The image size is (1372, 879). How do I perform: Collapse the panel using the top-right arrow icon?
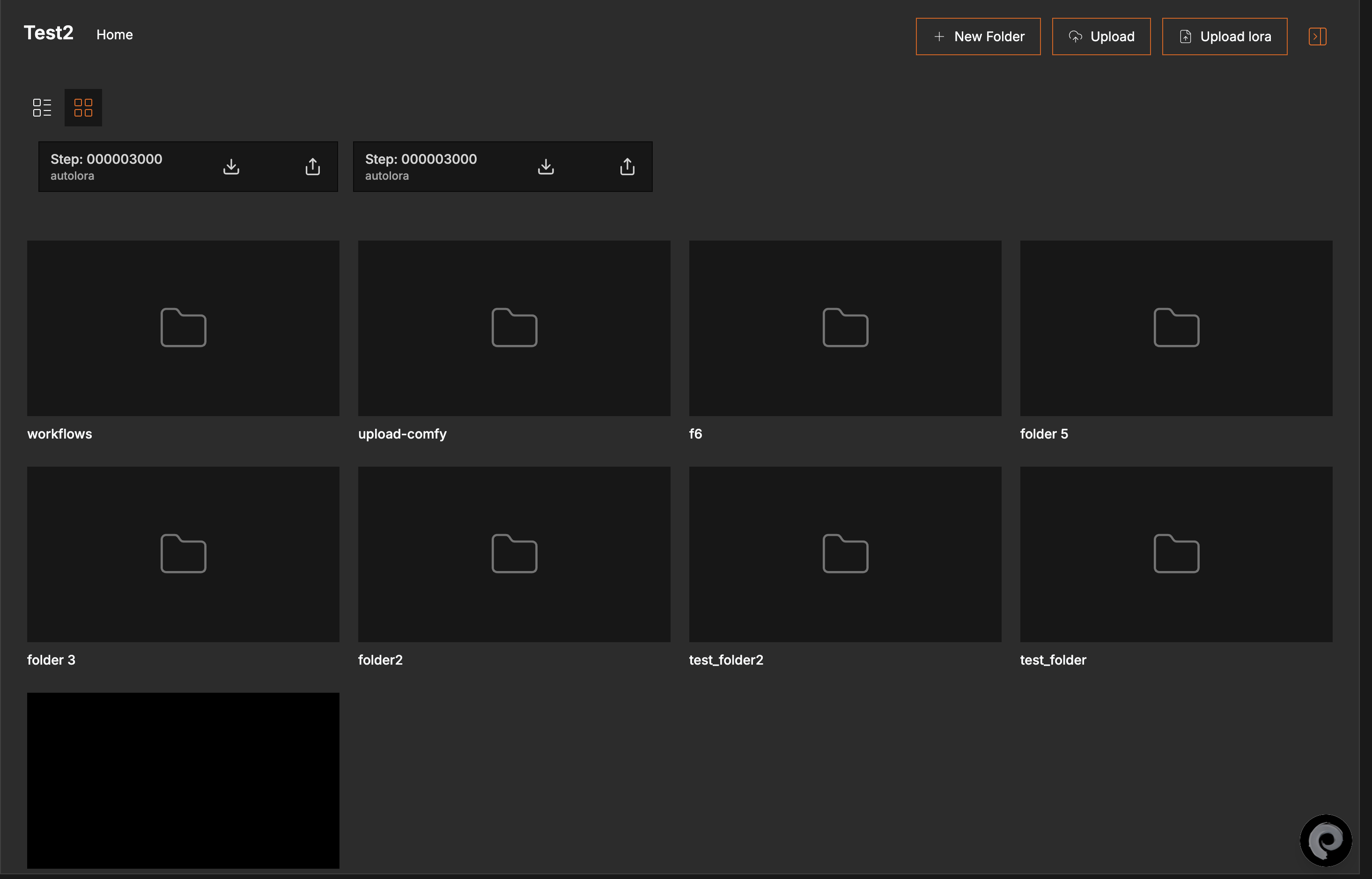click(x=1317, y=36)
